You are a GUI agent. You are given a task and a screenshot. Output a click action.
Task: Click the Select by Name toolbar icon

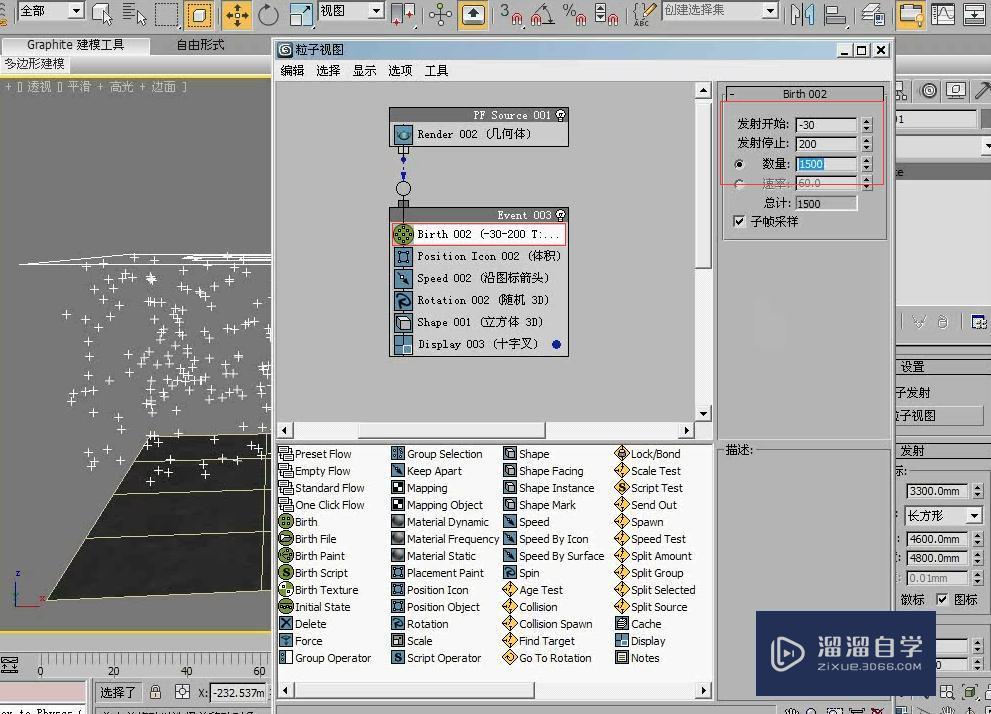[133, 14]
